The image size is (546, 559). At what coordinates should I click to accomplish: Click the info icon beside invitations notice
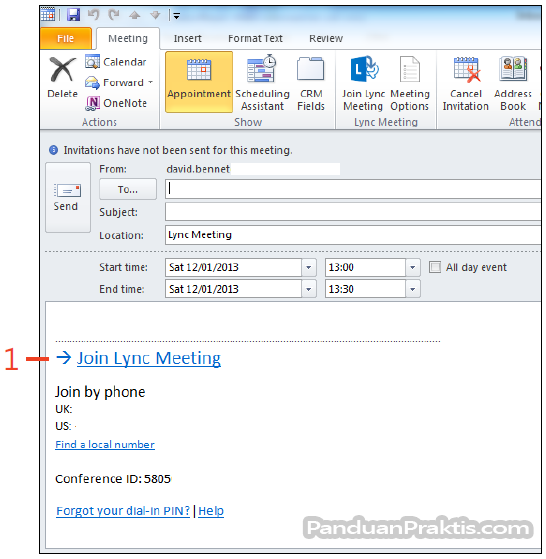click(x=53, y=150)
